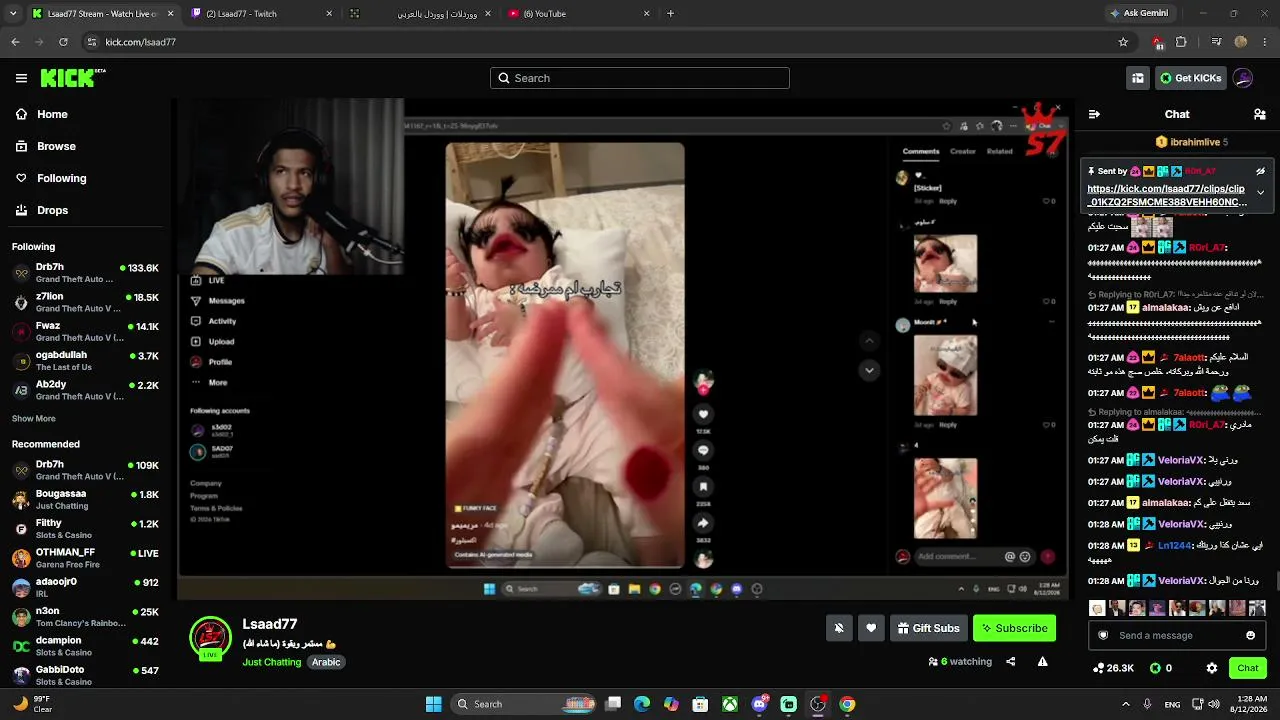
Task: Open the theatre layout icon beside Get KICKs
Action: pyautogui.click(x=1137, y=78)
